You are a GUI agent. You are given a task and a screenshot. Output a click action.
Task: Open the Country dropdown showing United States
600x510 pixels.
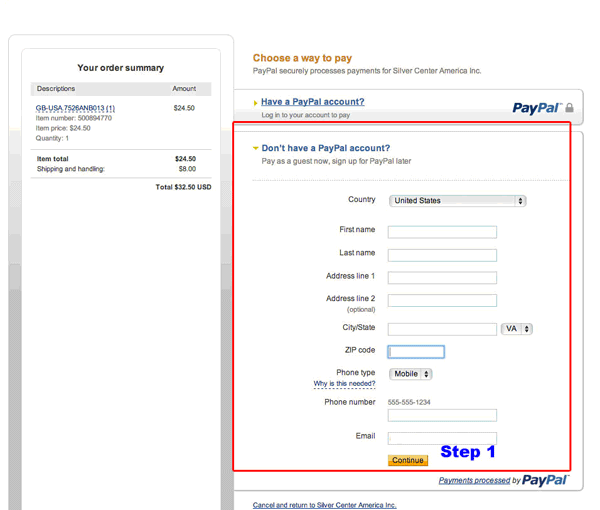[457, 201]
